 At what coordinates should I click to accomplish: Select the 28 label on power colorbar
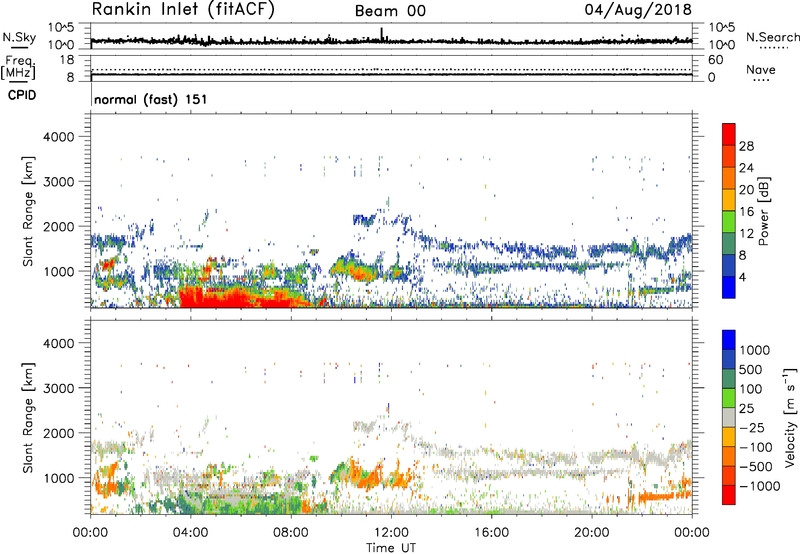point(746,146)
